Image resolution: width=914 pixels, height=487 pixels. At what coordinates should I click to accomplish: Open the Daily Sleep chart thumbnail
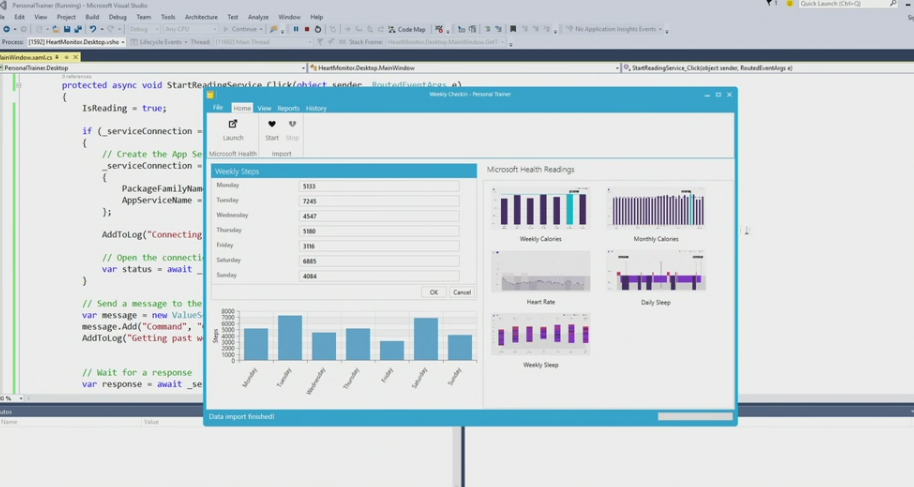click(656, 271)
